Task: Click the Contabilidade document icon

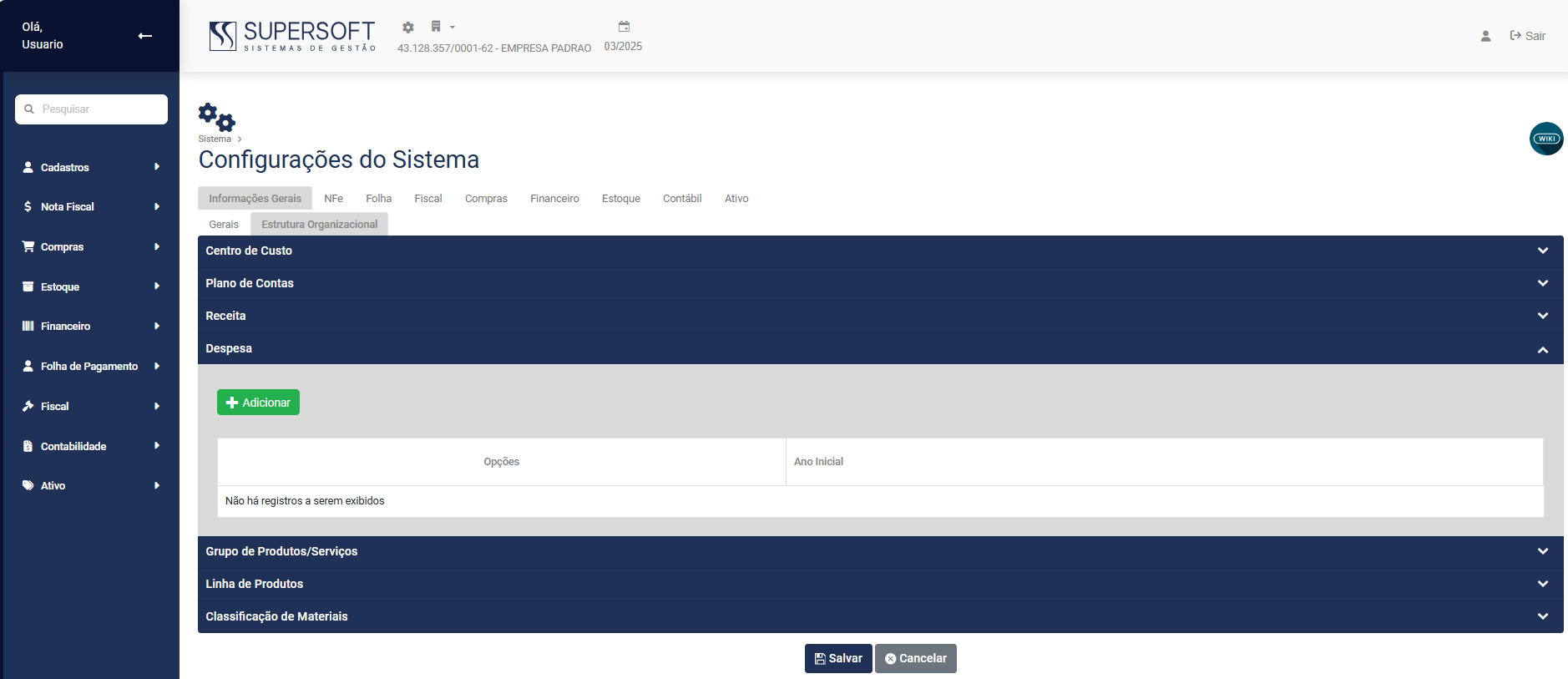Action: tap(28, 446)
